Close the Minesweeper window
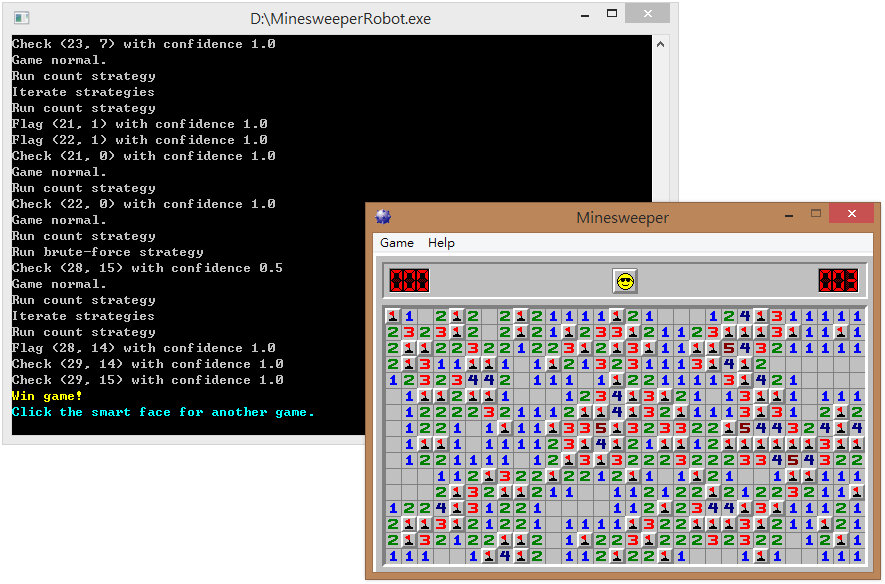Image resolution: width=885 pixels, height=584 pixels. click(852, 213)
